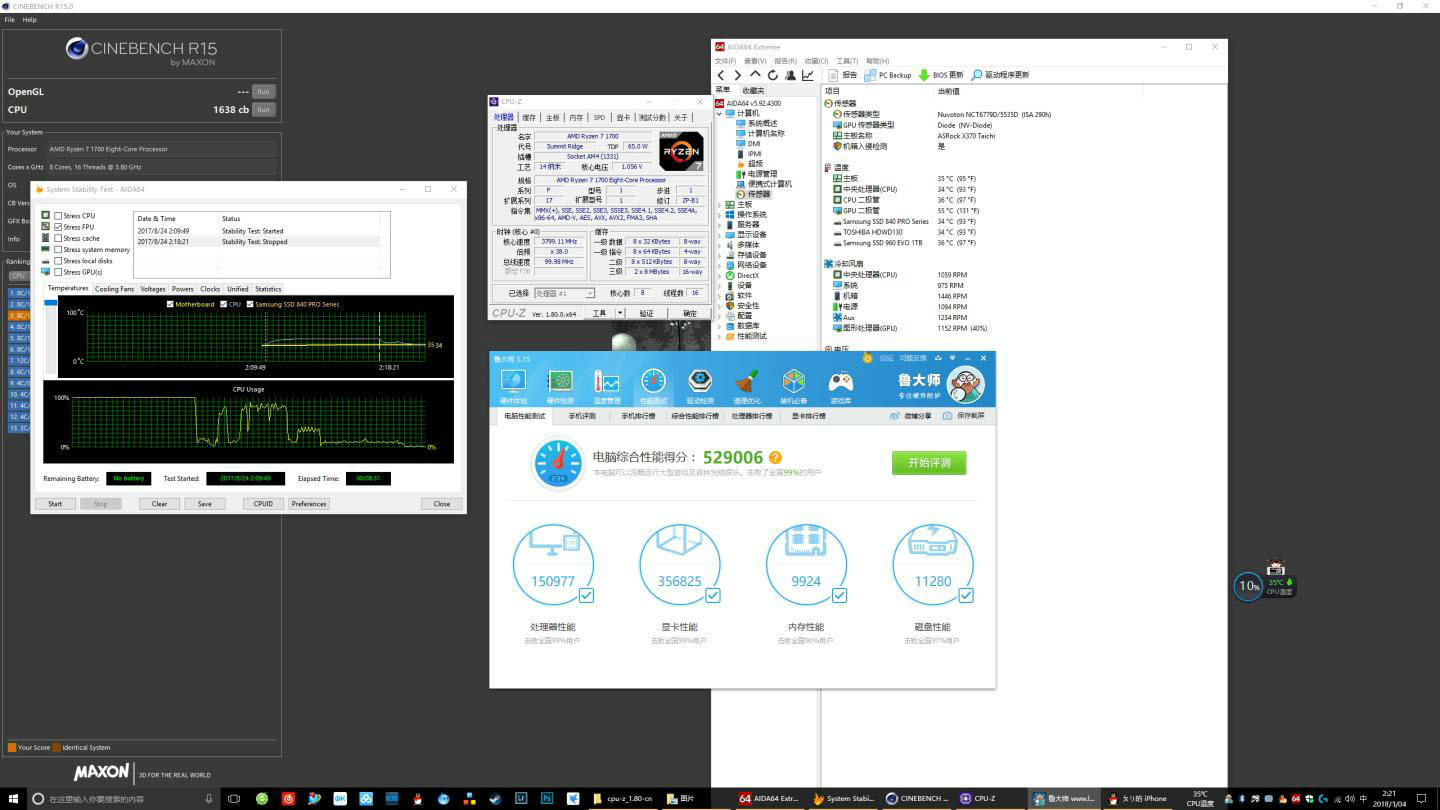Click green start evaluation (开始评测) button
Viewport: 1440px width, 810px height.
pos(929,463)
